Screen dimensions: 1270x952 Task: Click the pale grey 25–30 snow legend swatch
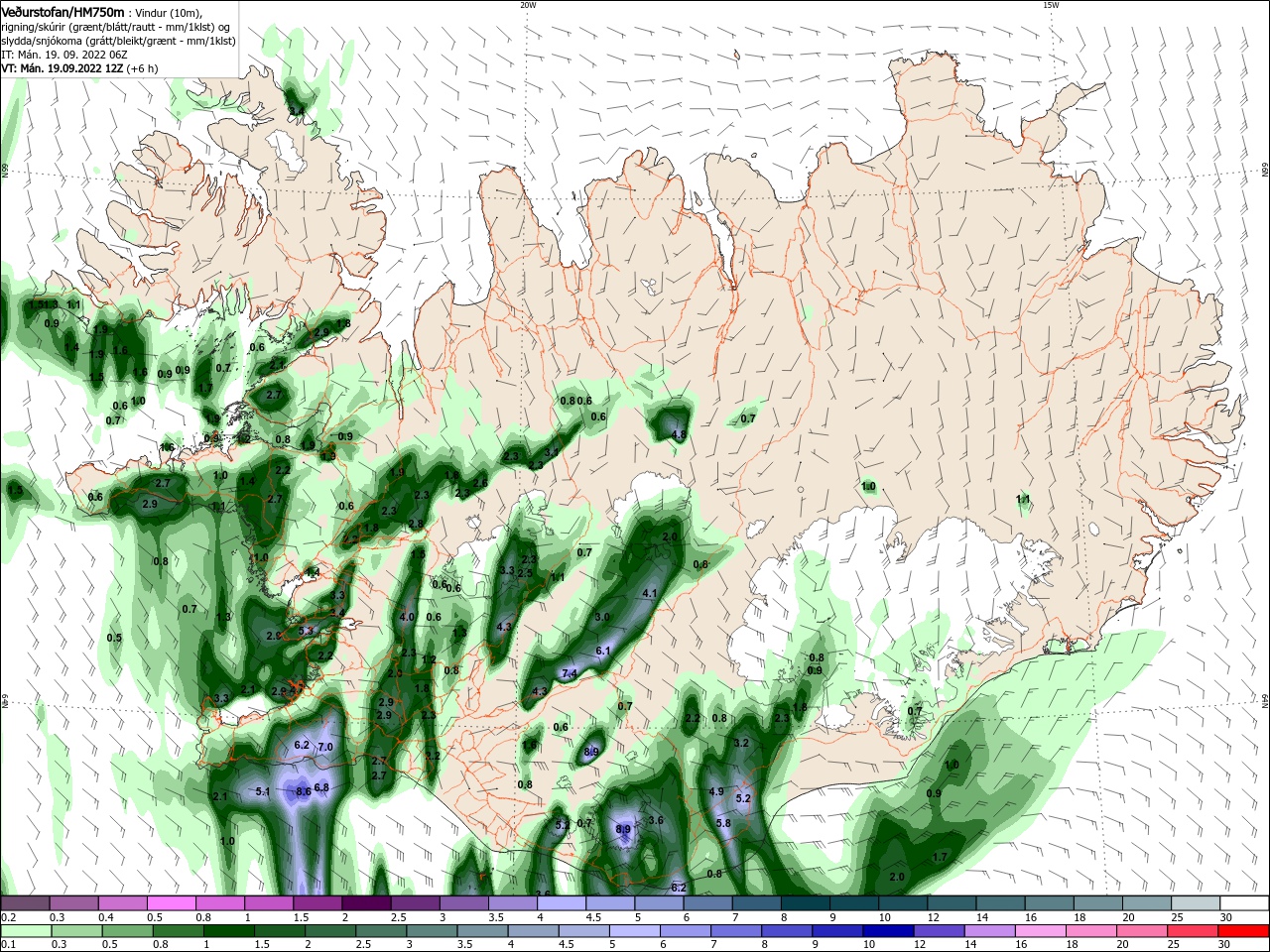click(x=1197, y=903)
